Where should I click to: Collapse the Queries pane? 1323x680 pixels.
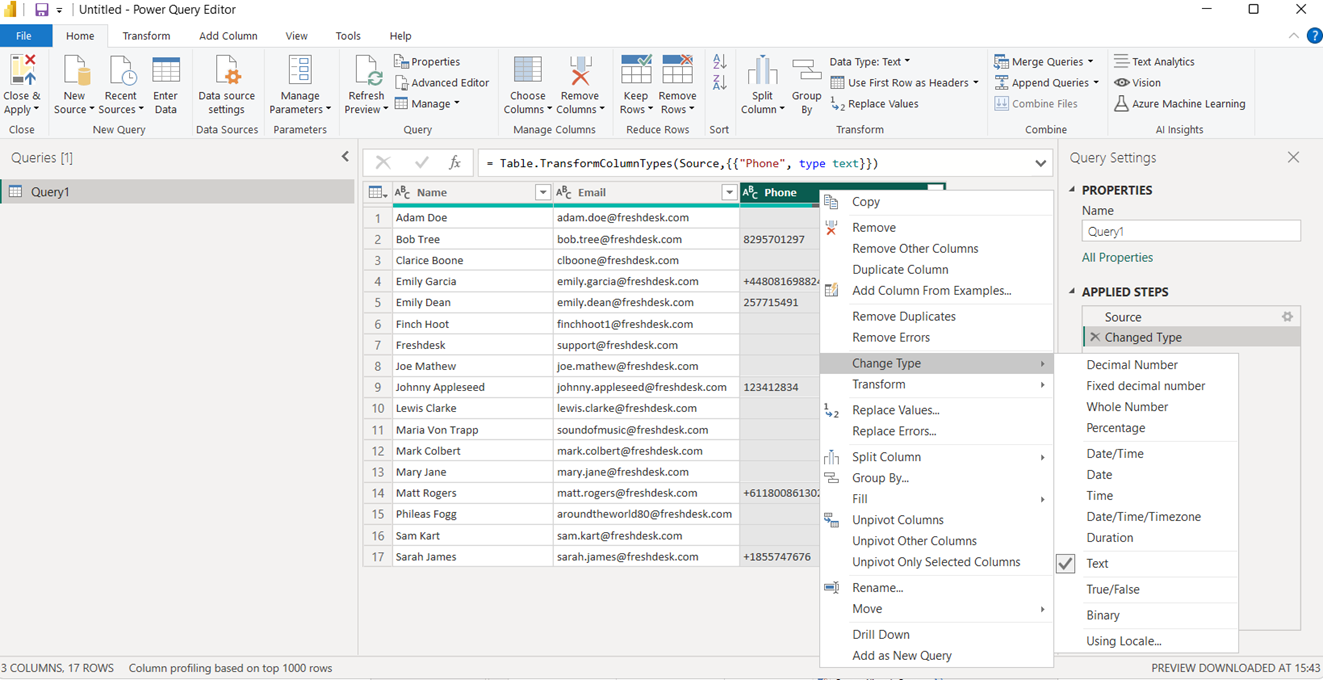pyautogui.click(x=345, y=157)
